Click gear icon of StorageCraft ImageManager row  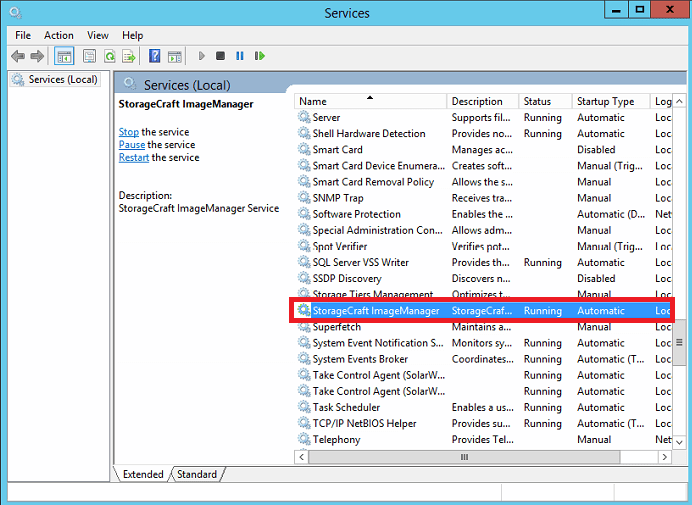[304, 310]
